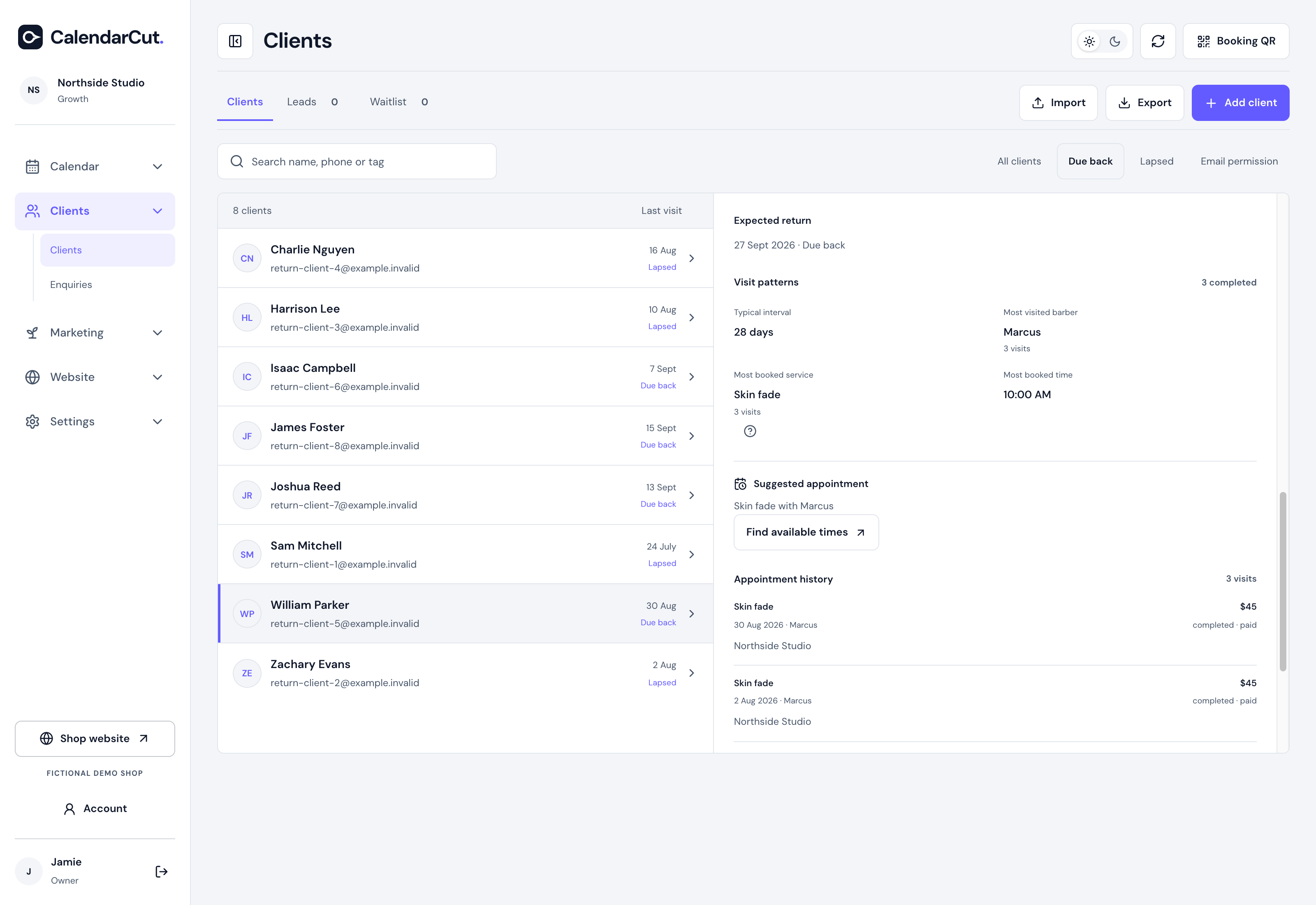Select the Email permission filter
Image resolution: width=1316 pixels, height=905 pixels.
click(1239, 161)
